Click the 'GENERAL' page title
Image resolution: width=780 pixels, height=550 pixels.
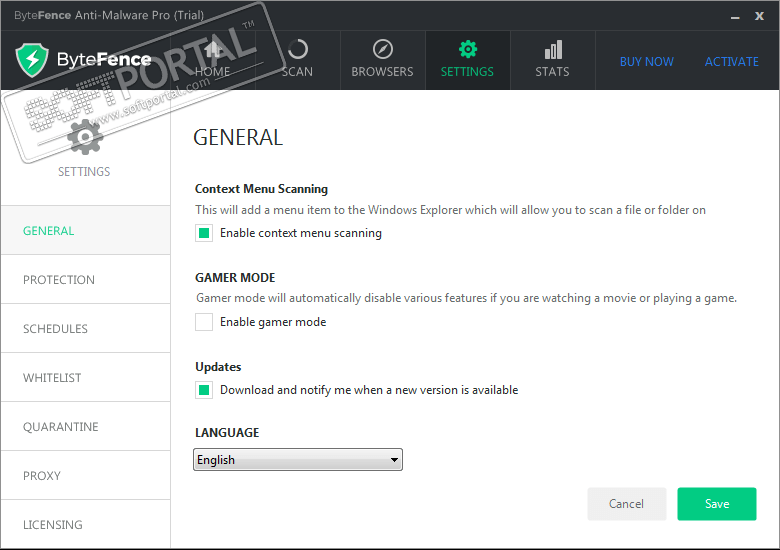(x=238, y=137)
